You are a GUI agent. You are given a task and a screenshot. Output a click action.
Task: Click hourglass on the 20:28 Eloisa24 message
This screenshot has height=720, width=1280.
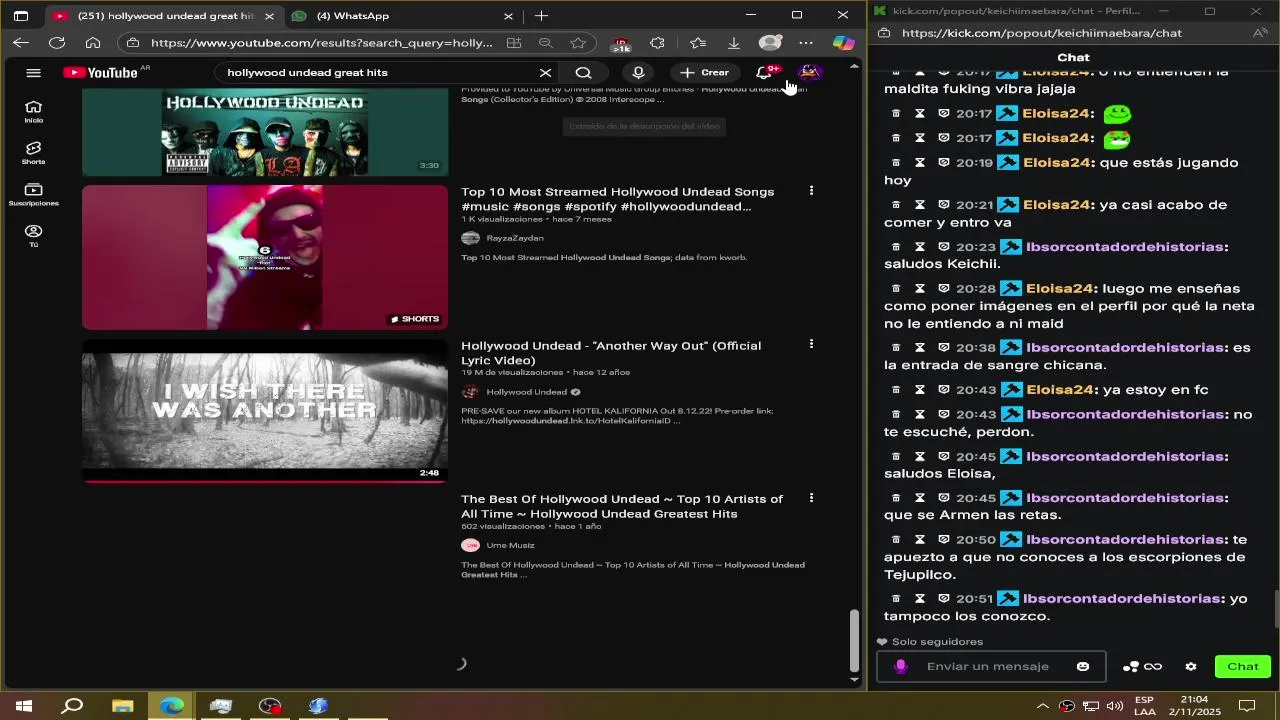click(920, 288)
